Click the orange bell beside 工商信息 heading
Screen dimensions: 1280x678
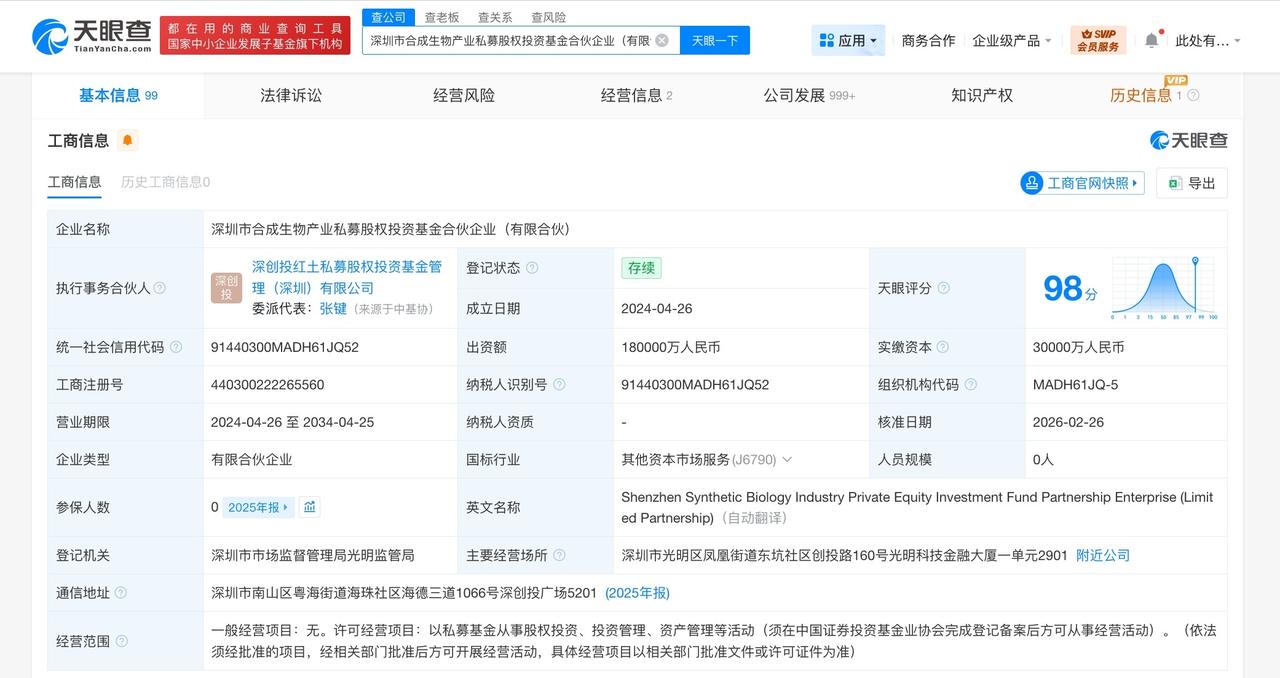126,140
